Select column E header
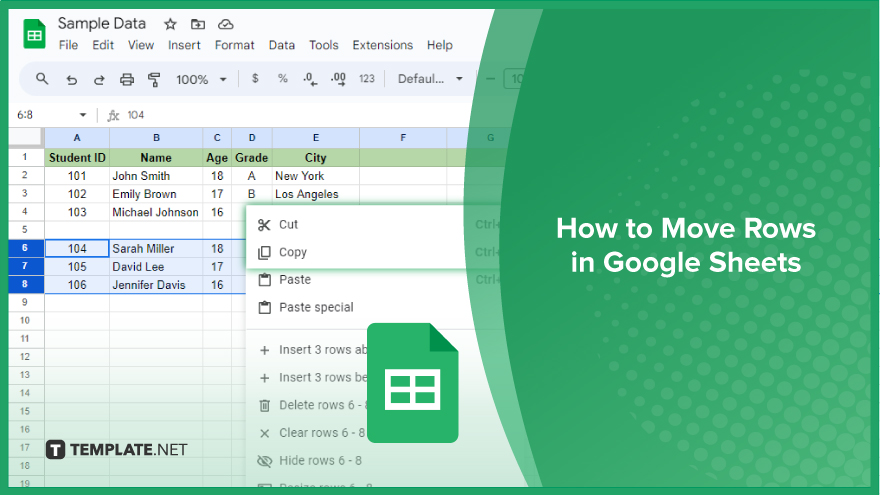This screenshot has width=880, height=495. [316, 138]
